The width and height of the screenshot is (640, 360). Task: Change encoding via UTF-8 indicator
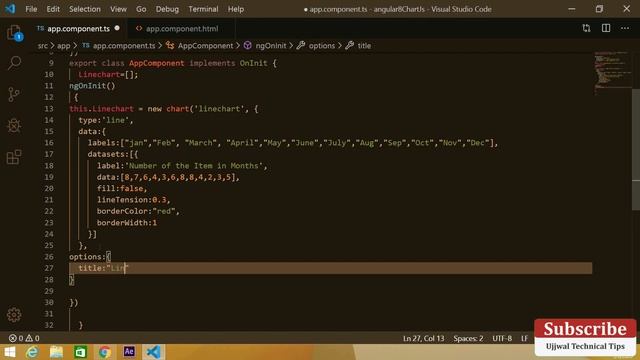tap(502, 338)
